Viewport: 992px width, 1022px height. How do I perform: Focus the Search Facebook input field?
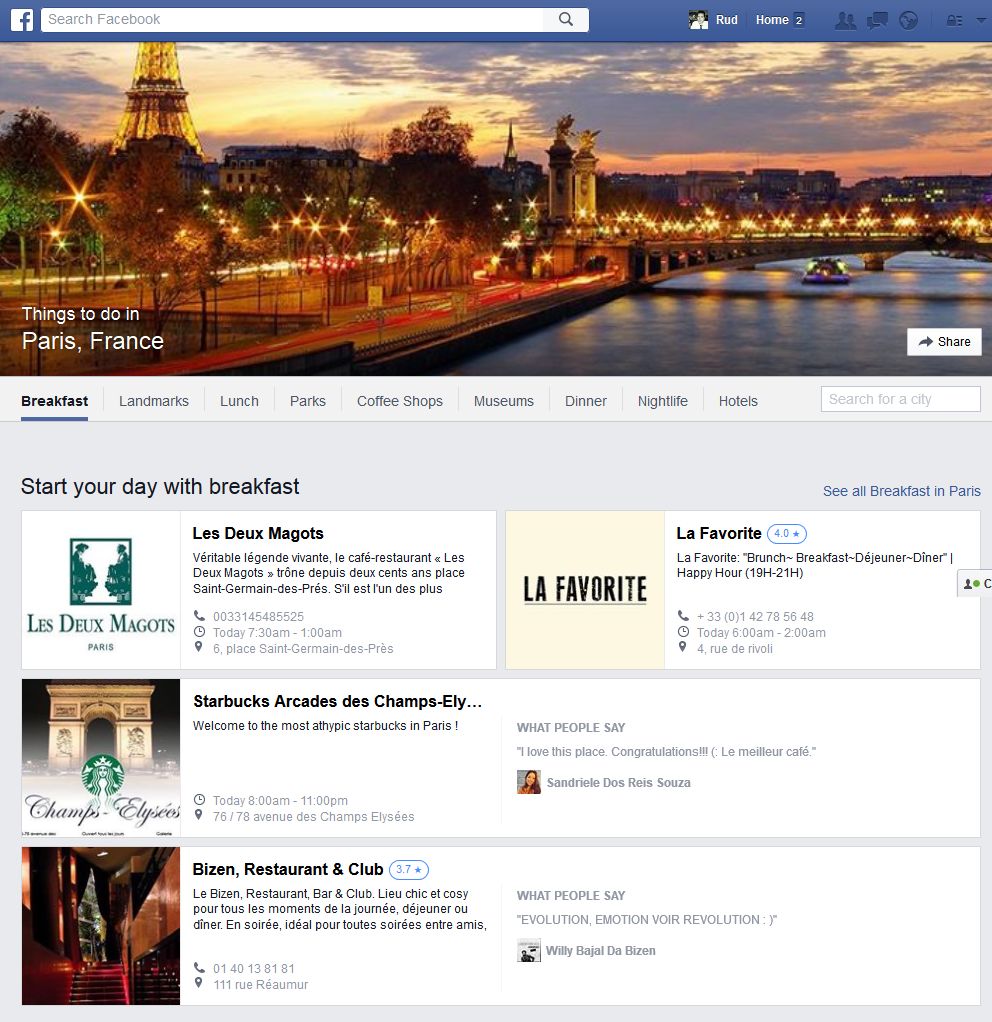(292, 20)
